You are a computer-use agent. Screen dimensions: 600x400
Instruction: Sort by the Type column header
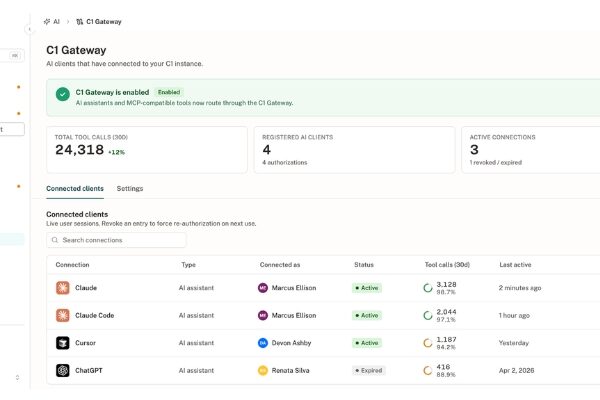click(188, 265)
